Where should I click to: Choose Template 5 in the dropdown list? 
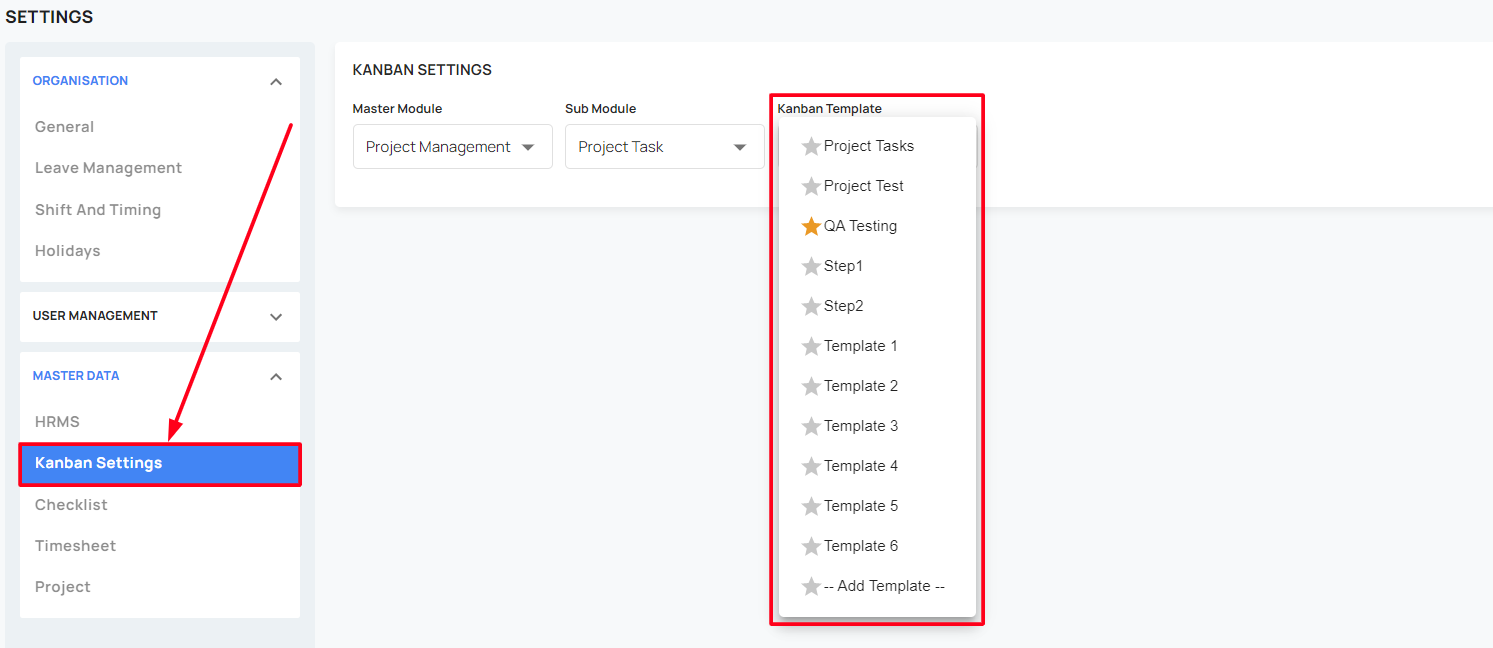861,506
